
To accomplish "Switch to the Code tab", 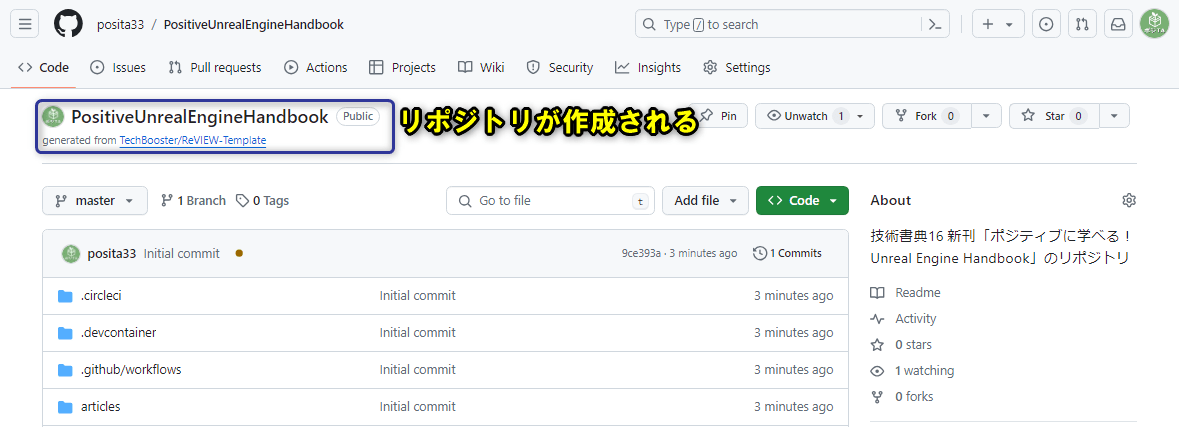I will (44, 68).
